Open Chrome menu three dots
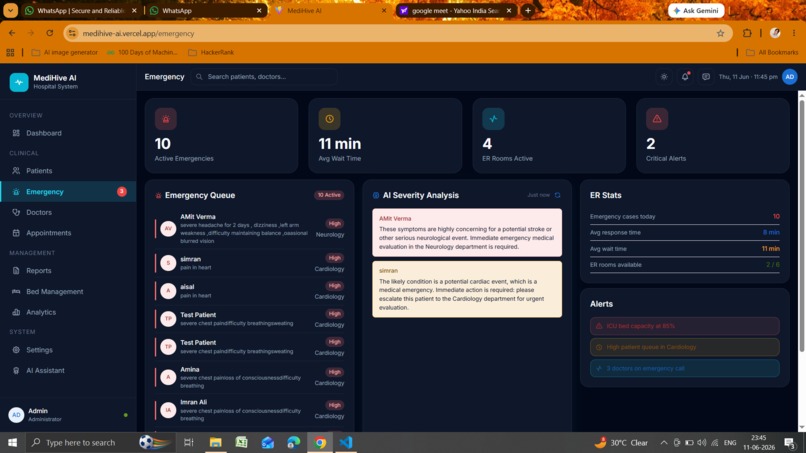Image resolution: width=806 pixels, height=453 pixels. coord(794,33)
